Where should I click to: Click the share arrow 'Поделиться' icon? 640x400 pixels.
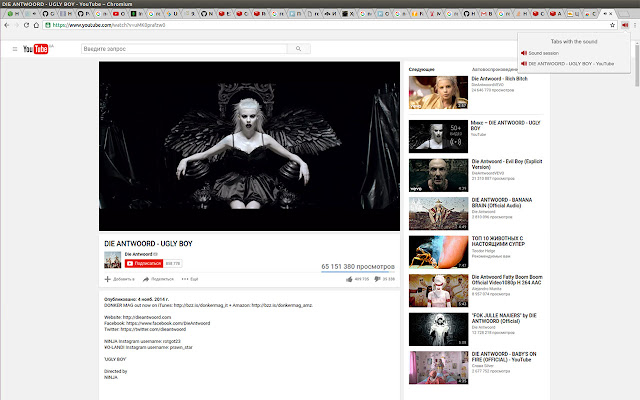point(146,279)
